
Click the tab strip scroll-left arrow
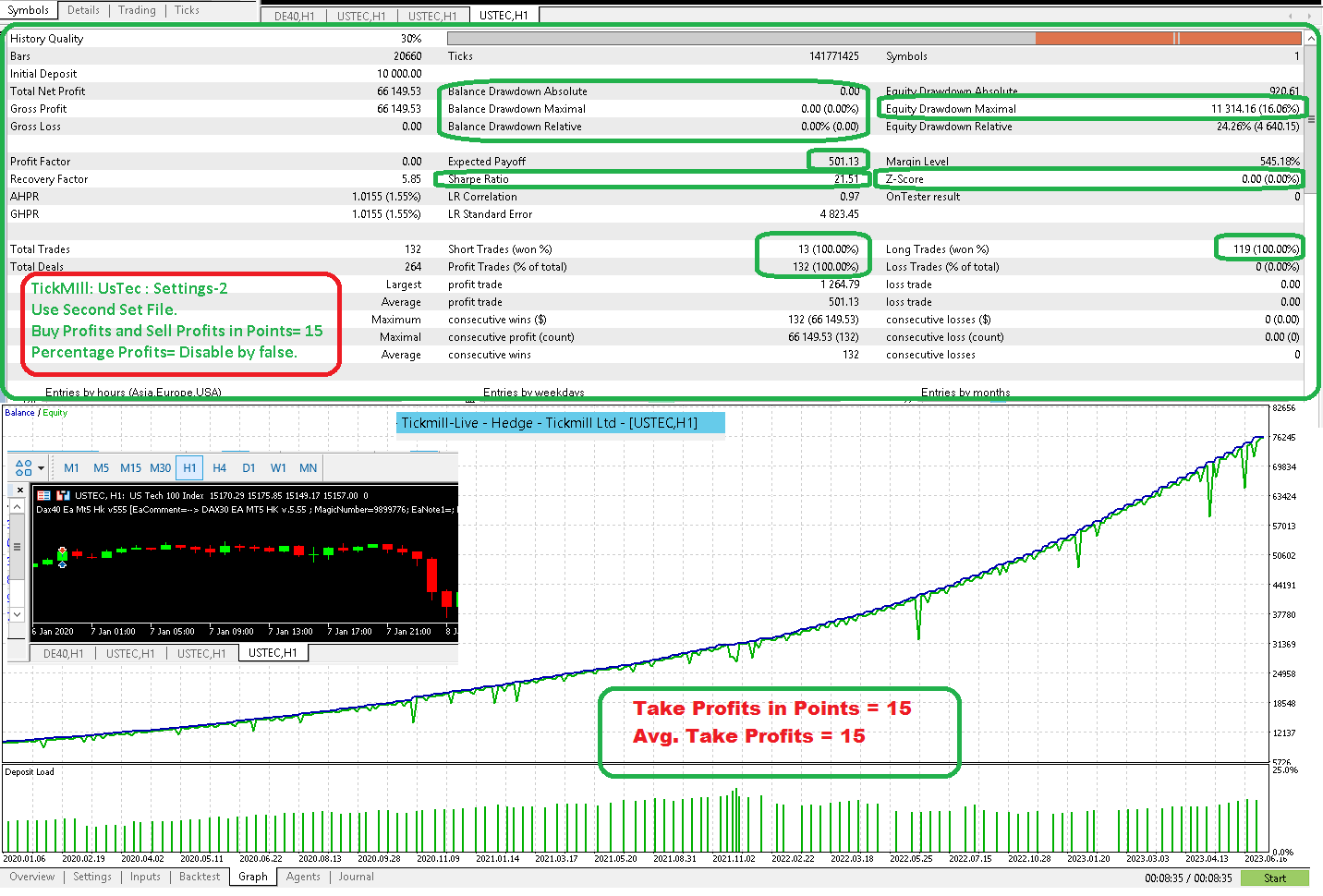[1291, 16]
